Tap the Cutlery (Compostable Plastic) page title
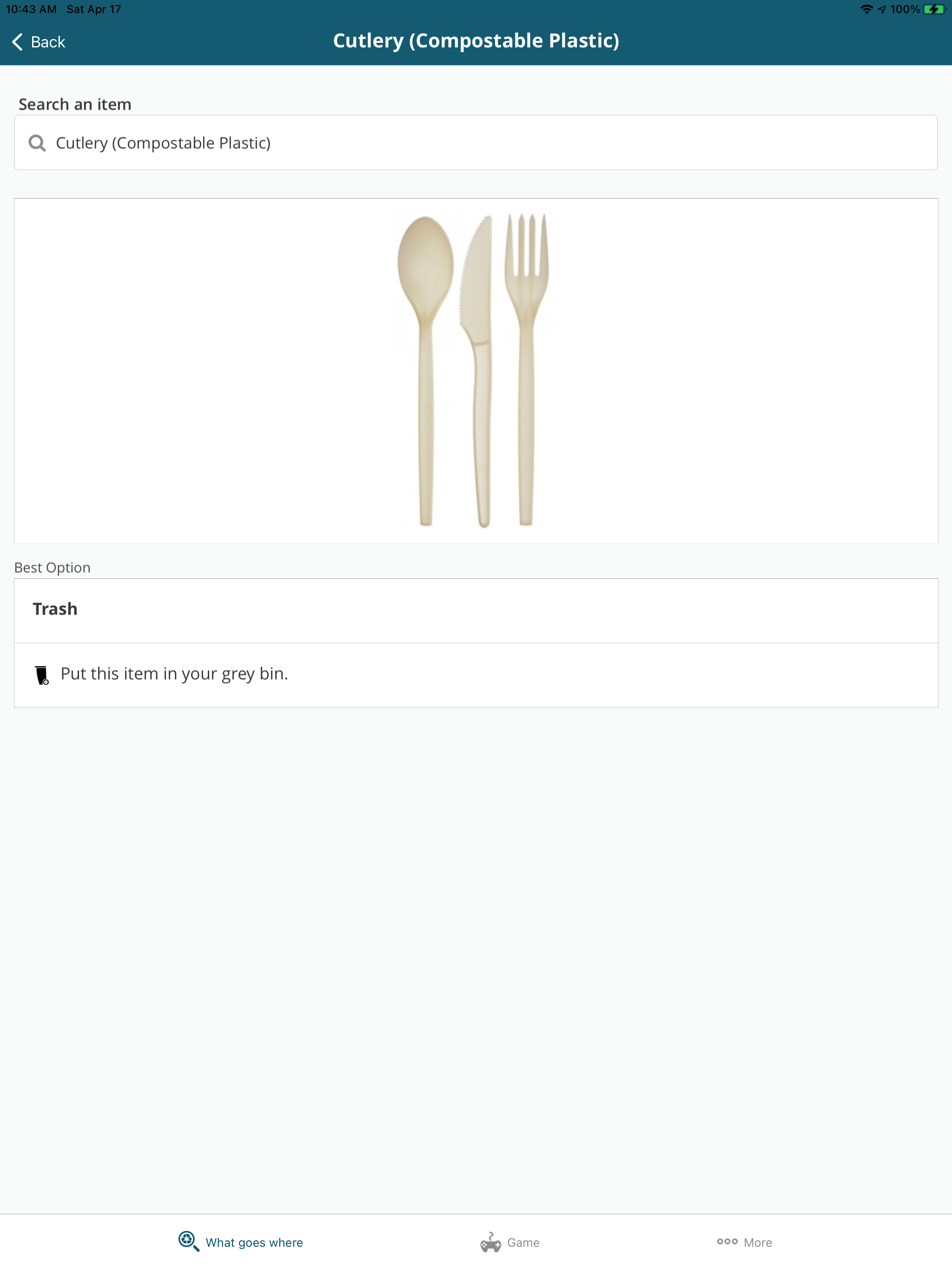 point(476,41)
